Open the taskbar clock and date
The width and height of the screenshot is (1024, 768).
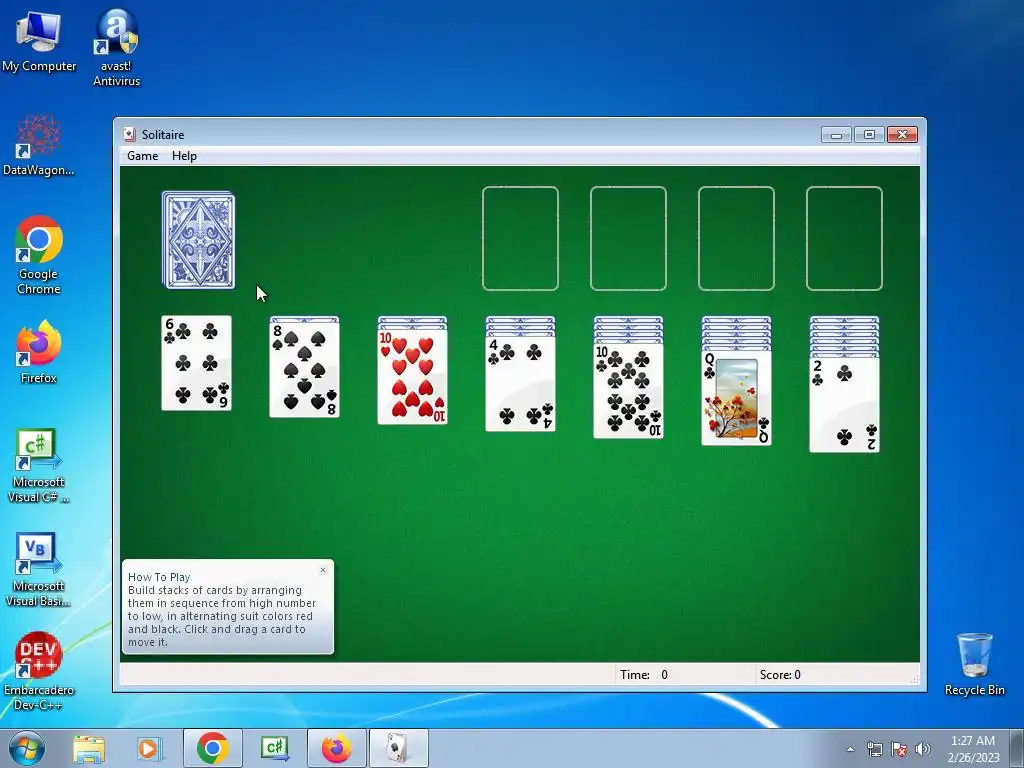(973, 749)
